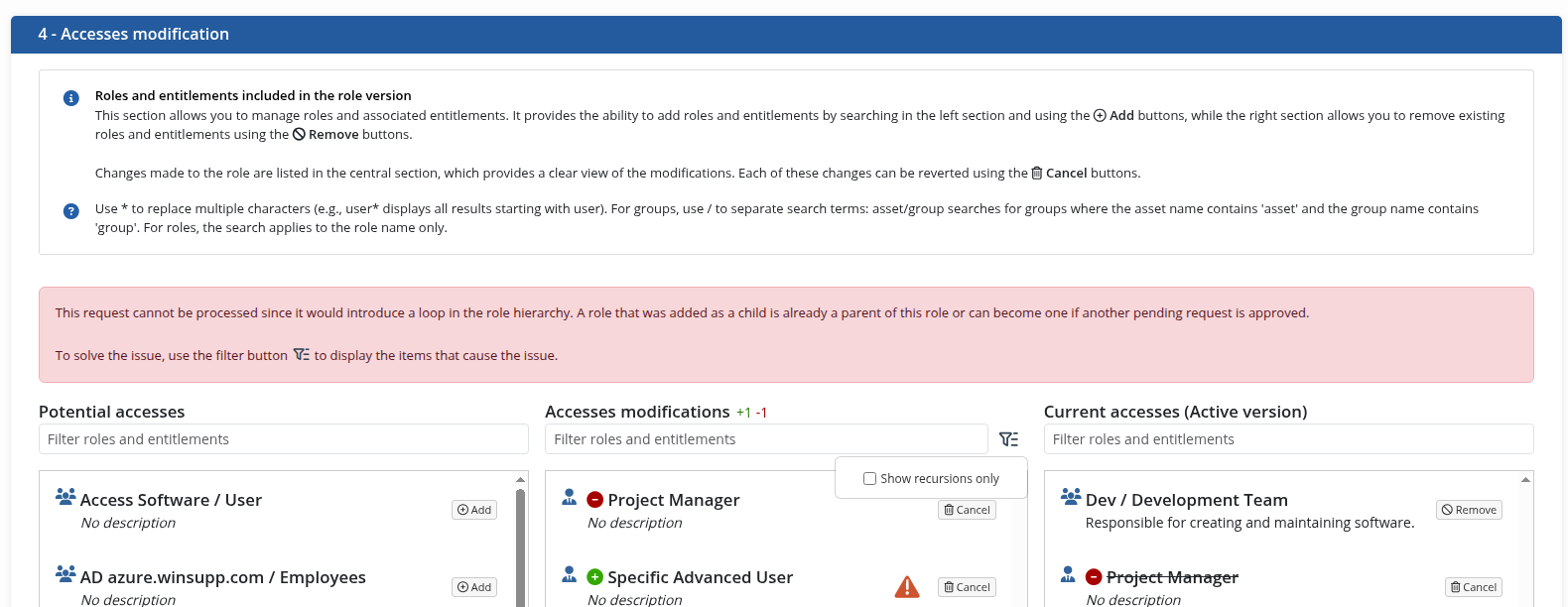Click "Roles and entitlements included in the role version" title

click(x=253, y=96)
